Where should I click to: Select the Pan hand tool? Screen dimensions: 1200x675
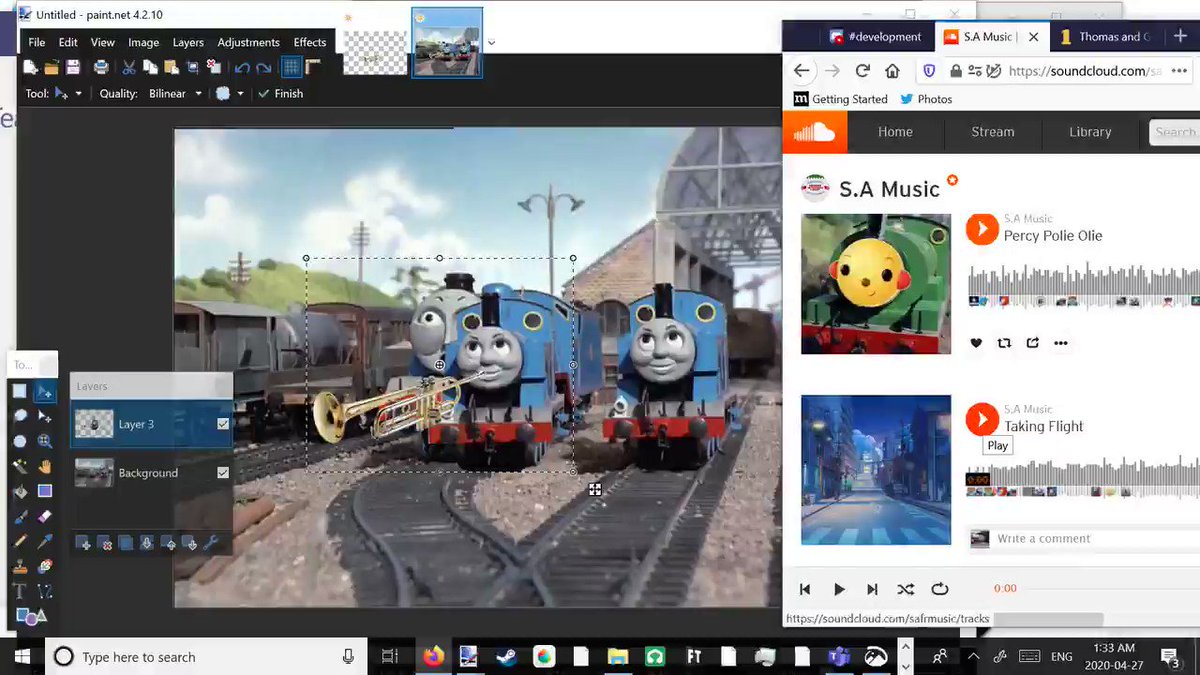point(45,466)
